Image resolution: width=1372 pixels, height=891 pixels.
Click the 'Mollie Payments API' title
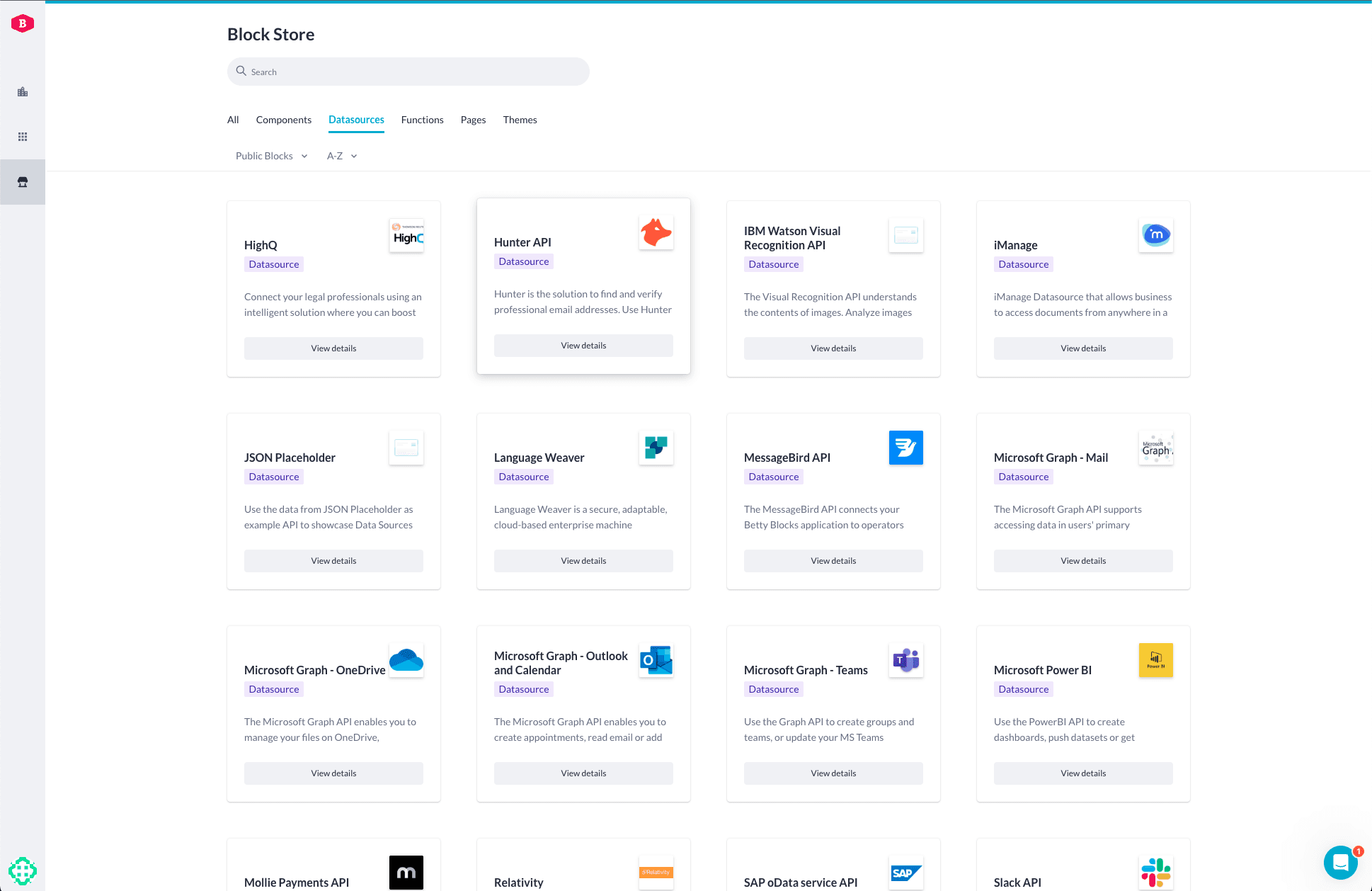tap(297, 883)
